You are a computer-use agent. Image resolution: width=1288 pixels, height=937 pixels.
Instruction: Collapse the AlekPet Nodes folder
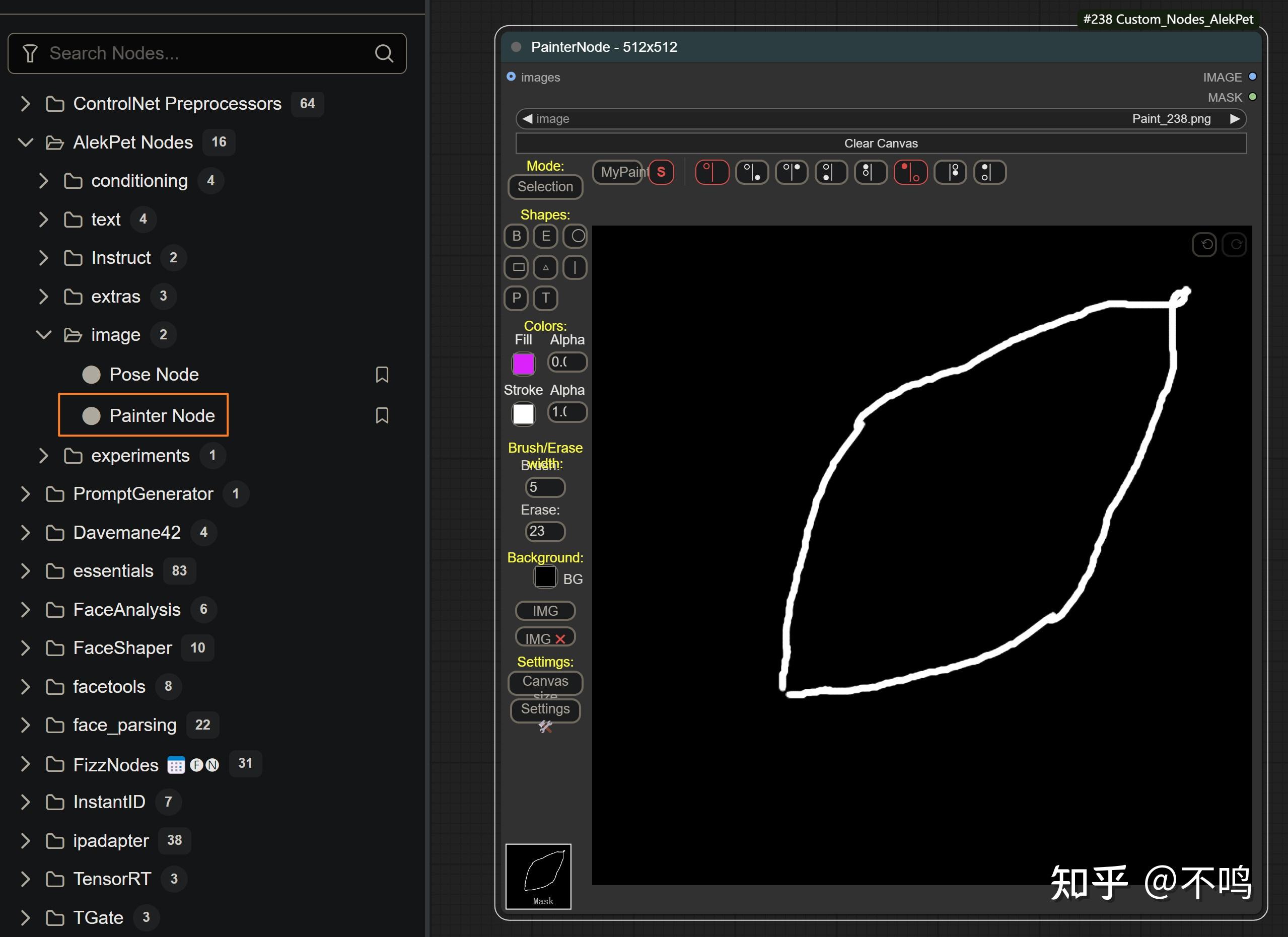(x=26, y=142)
